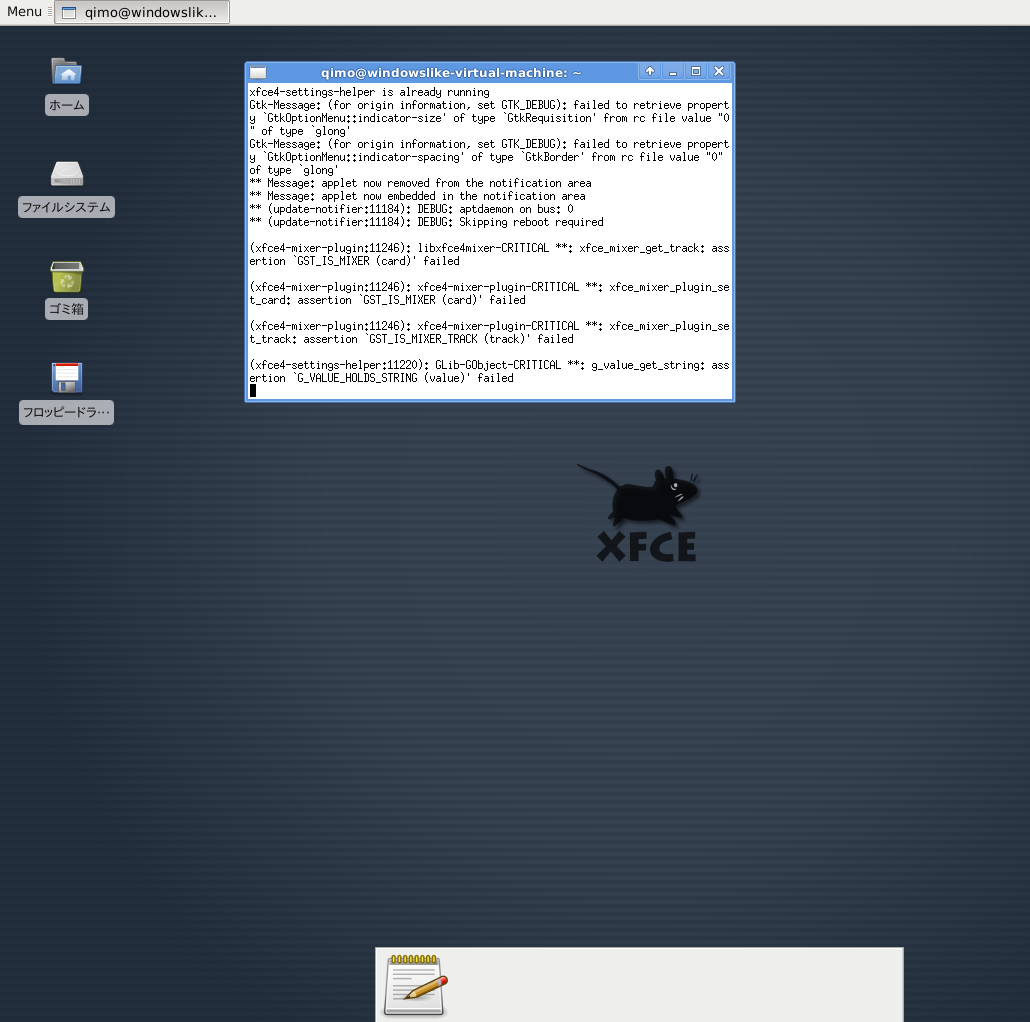Maximize the terminal window

(x=696, y=72)
